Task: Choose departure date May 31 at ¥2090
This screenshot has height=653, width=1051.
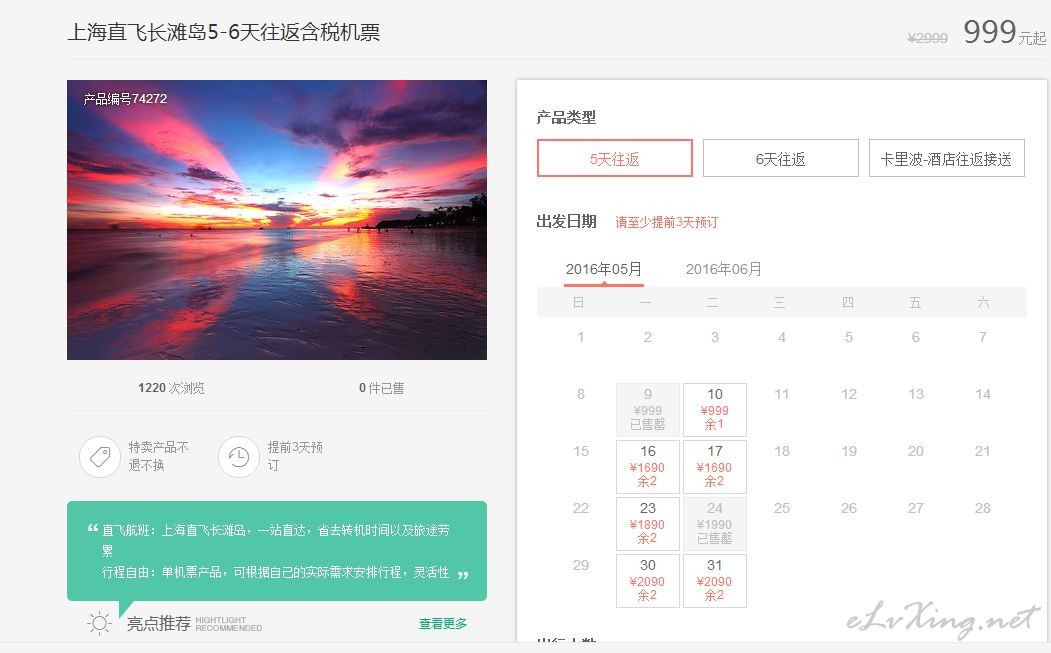Action: [715, 581]
